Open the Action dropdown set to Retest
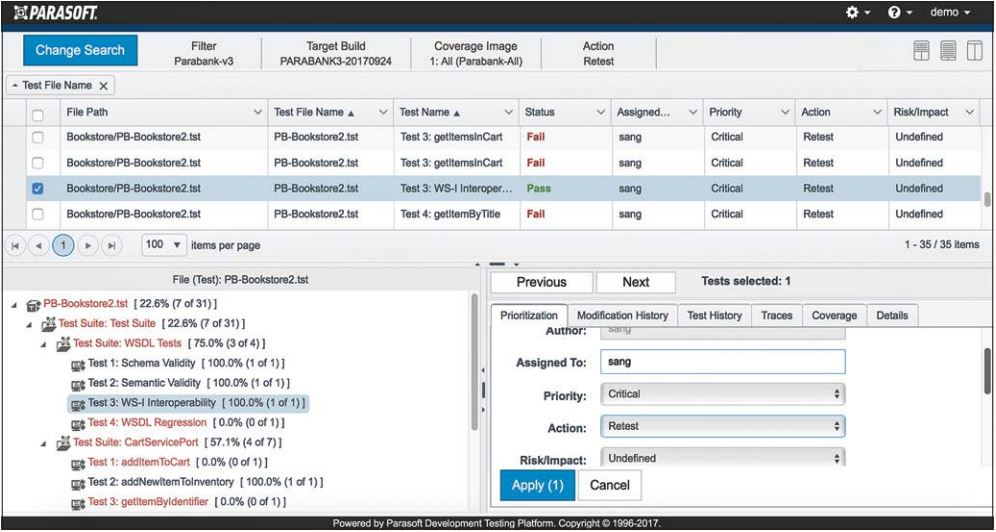The width and height of the screenshot is (996, 532). tap(723, 426)
